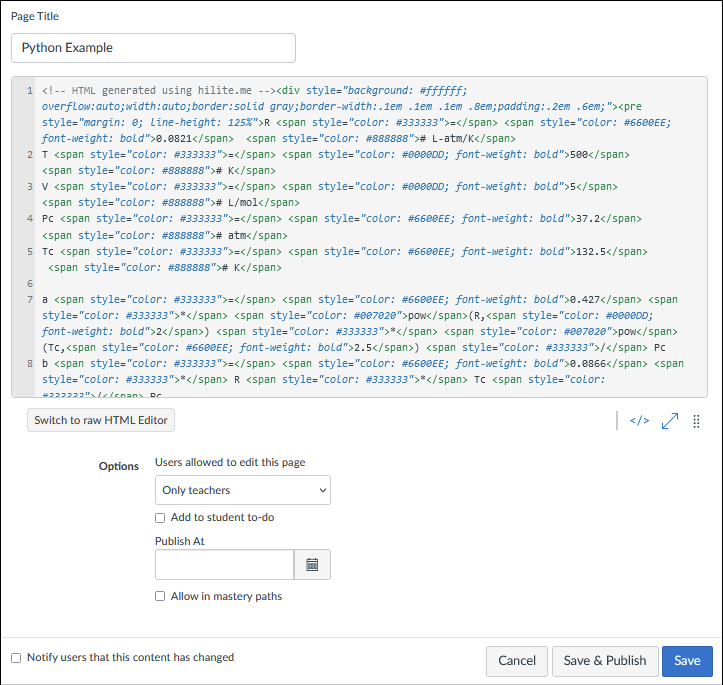The height and width of the screenshot is (685, 723).
Task: Toggle Notify users that content has changed
Action: pyautogui.click(x=16, y=658)
